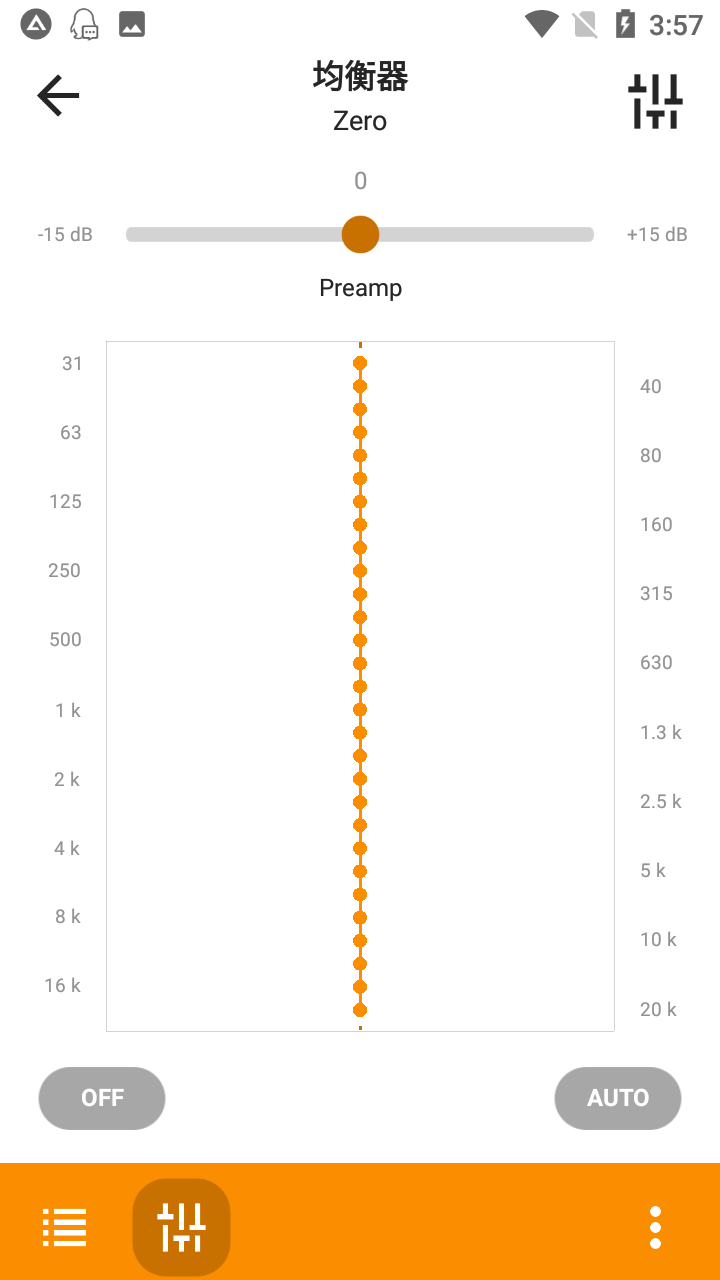
Task: Tap the image notification icon in status bar
Action: (x=132, y=24)
